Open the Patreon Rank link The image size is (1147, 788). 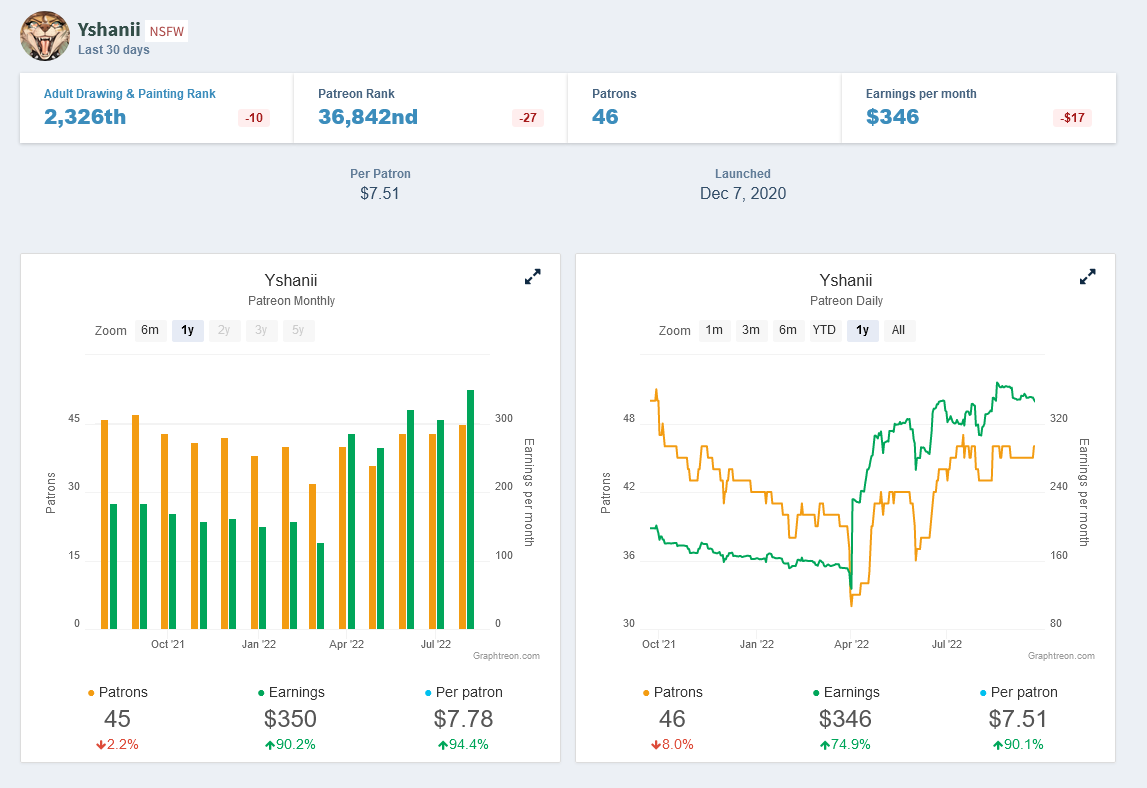(x=356, y=94)
